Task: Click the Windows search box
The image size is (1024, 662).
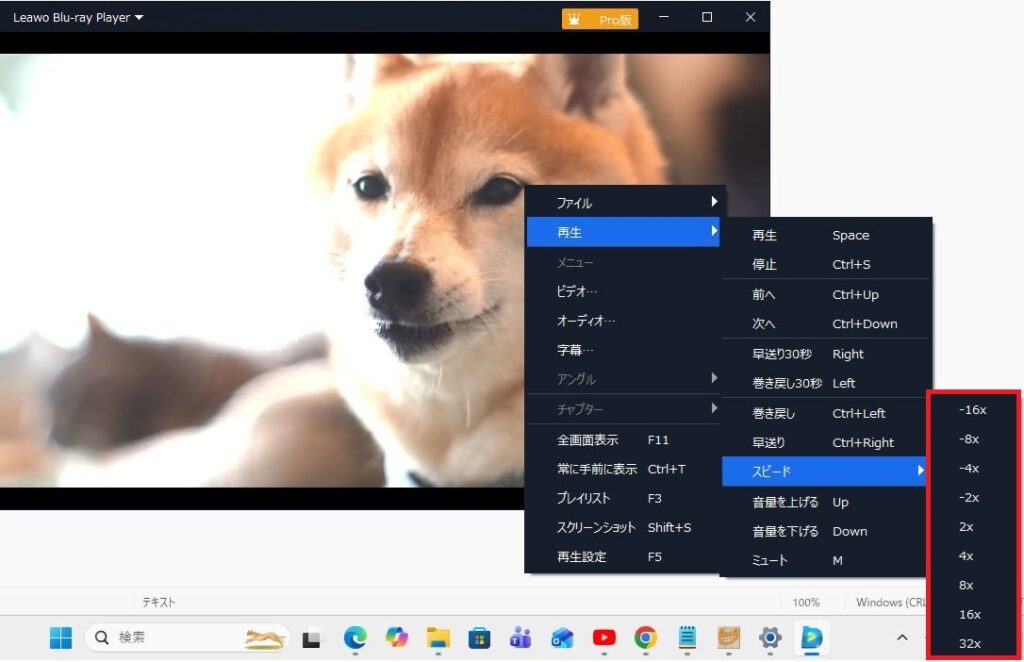Action: point(185,637)
